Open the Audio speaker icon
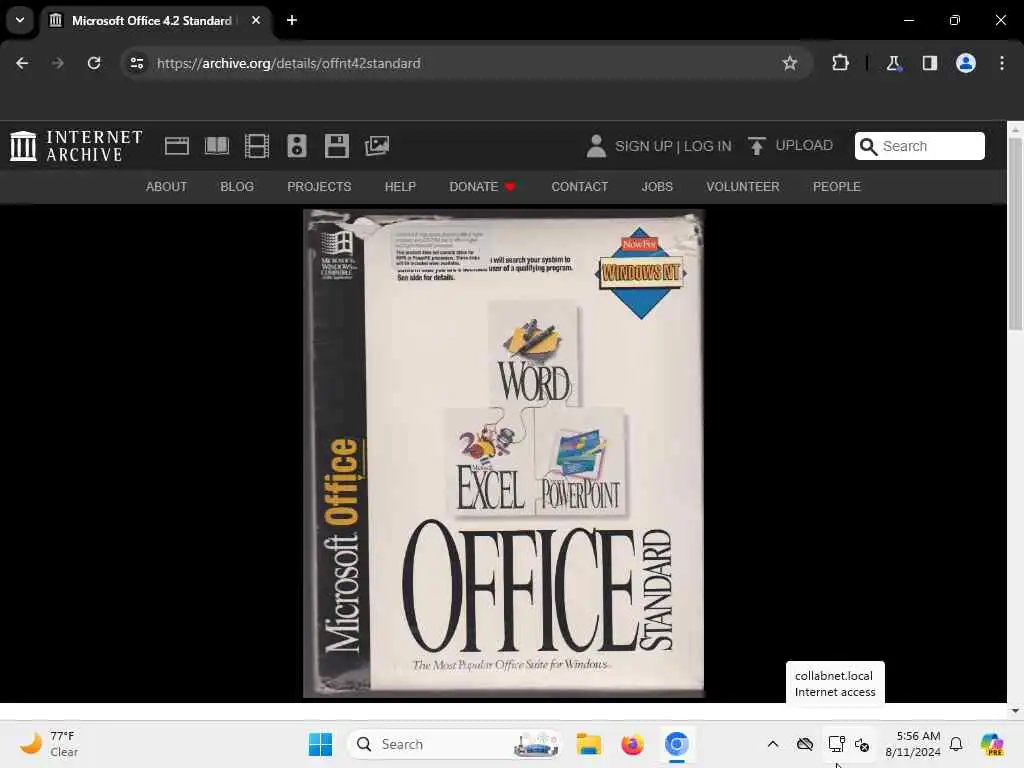The height and width of the screenshot is (768, 1024). point(296,146)
